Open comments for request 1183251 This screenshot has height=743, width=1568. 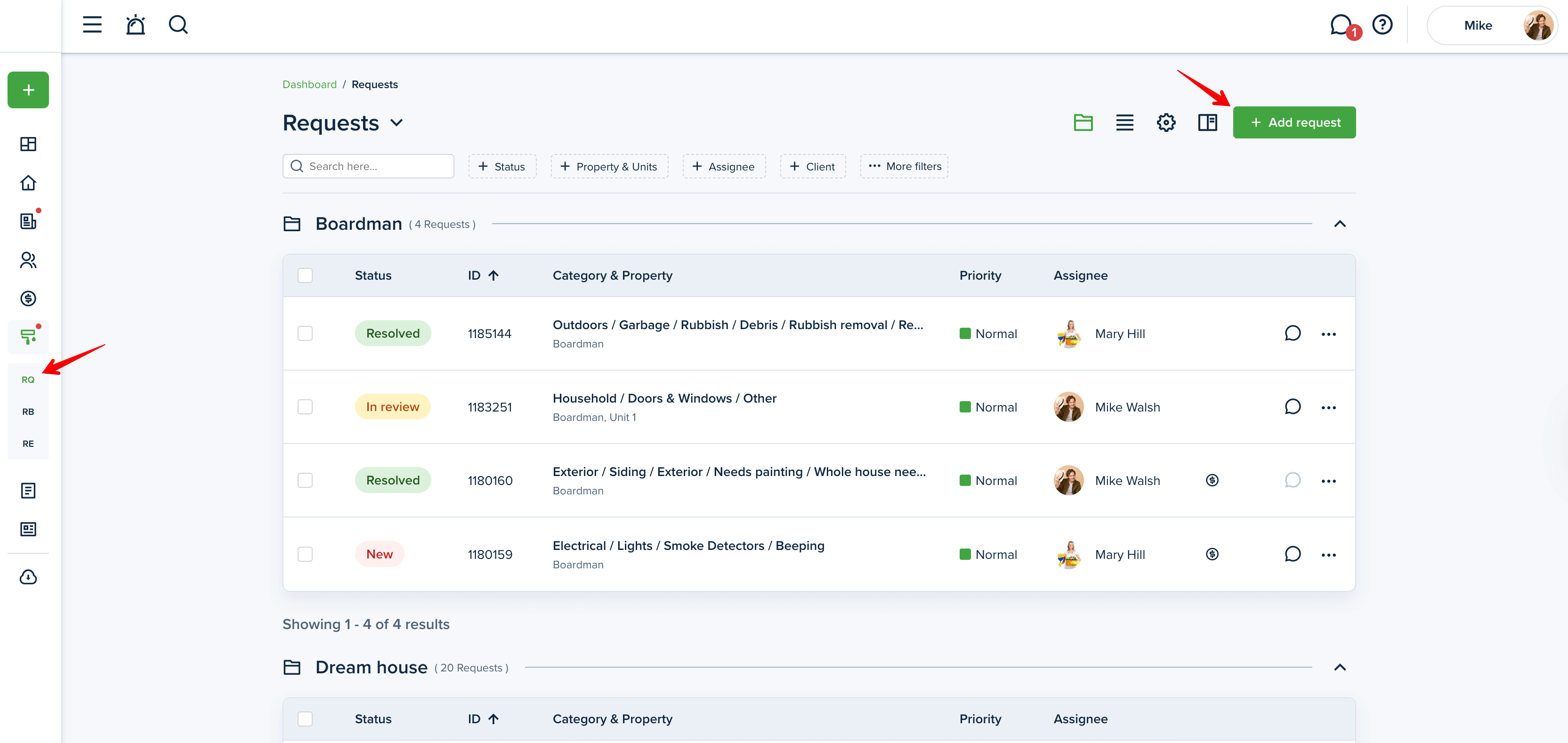[1292, 406]
